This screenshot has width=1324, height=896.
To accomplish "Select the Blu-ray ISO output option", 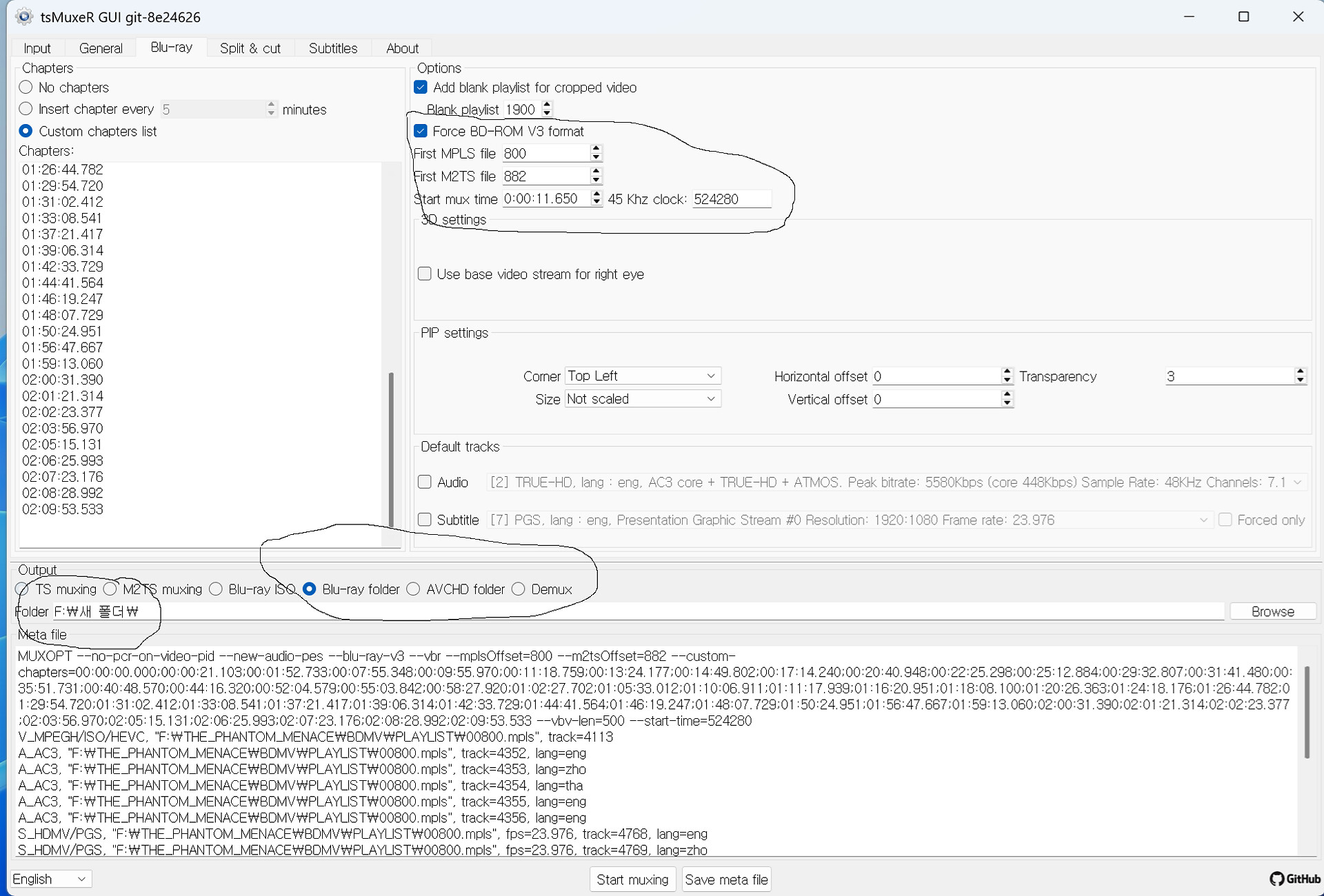I will click(217, 589).
